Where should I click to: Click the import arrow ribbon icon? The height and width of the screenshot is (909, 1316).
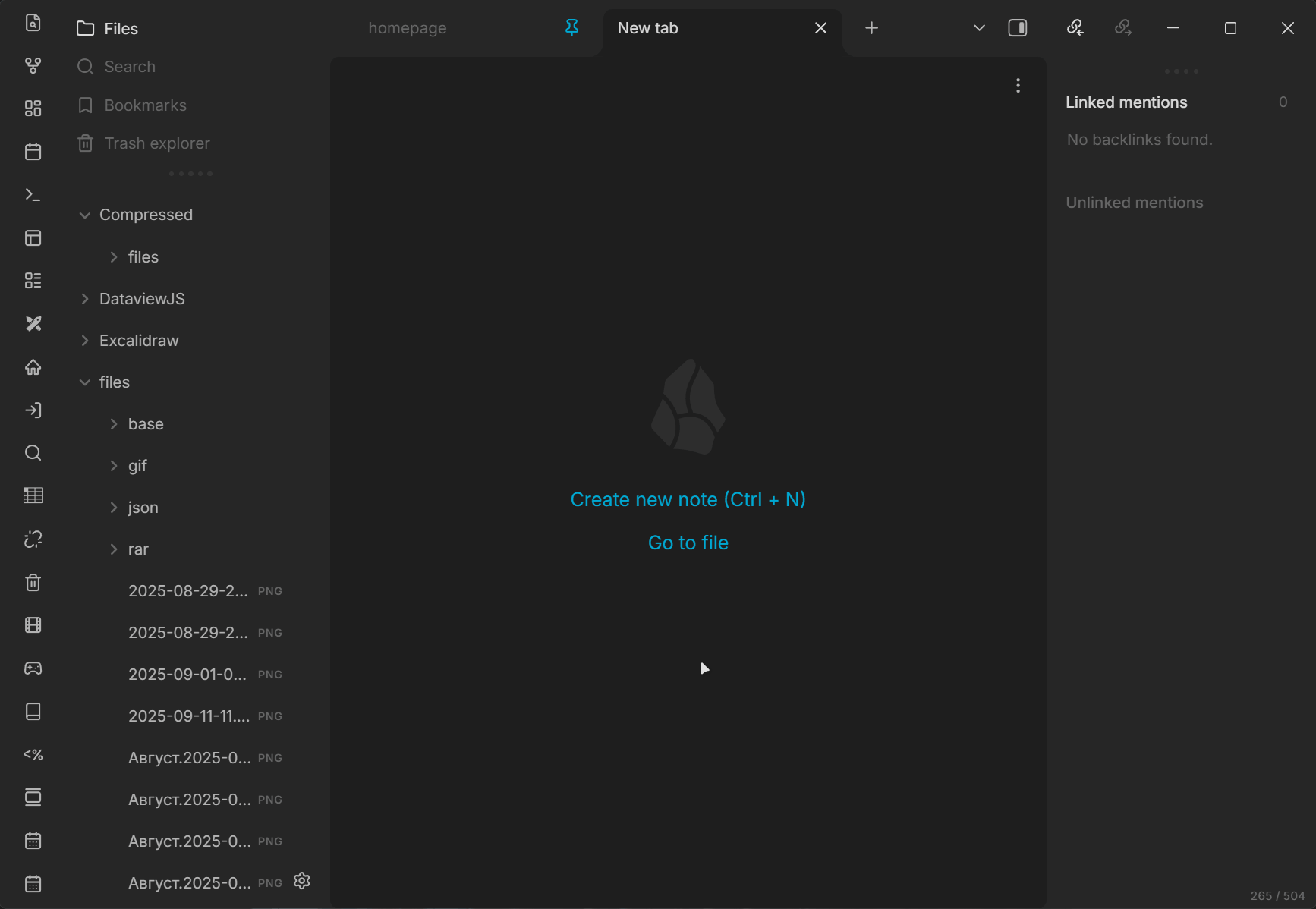[x=33, y=410]
